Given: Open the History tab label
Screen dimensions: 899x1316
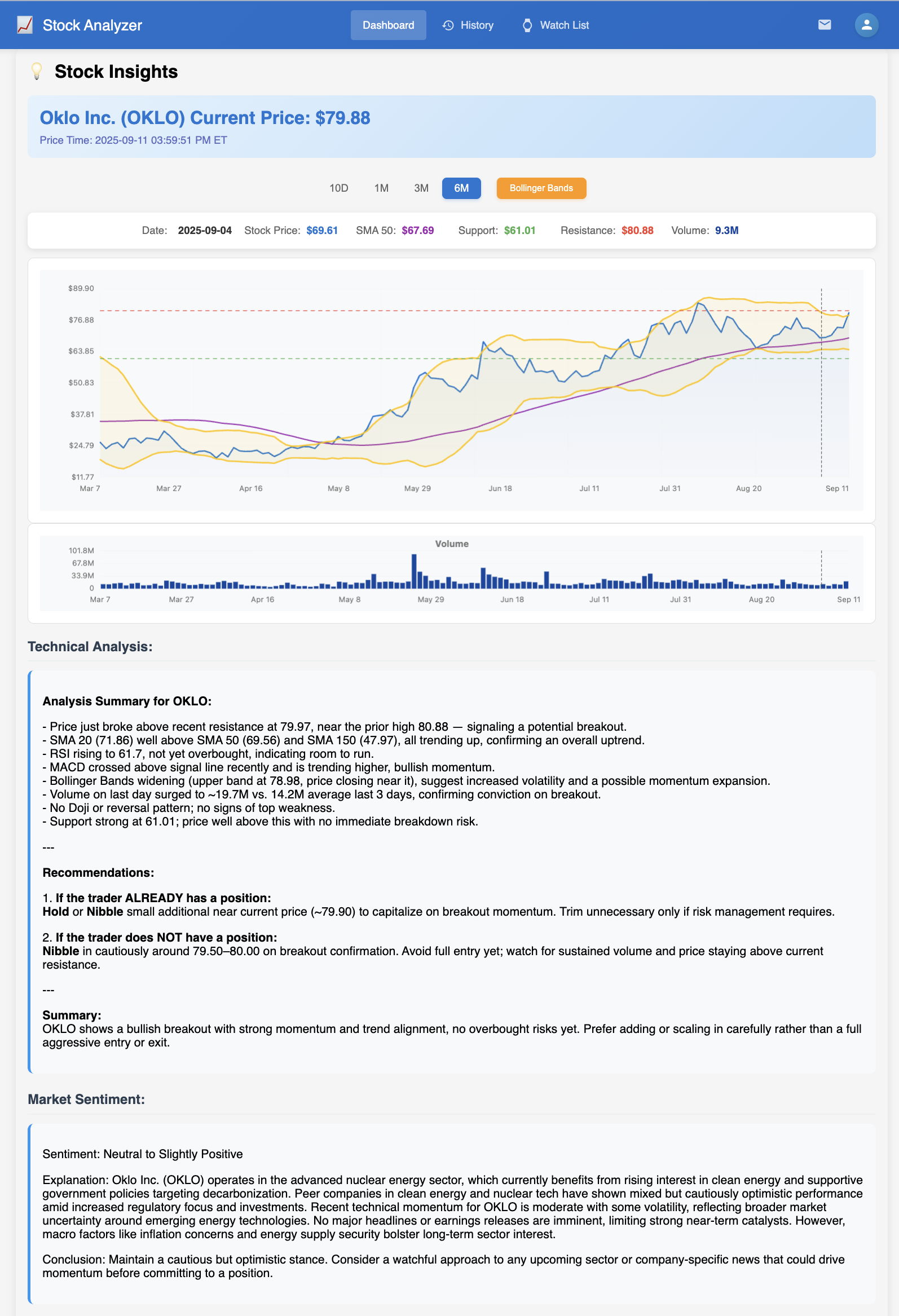Looking at the screenshot, I should pyautogui.click(x=477, y=25).
